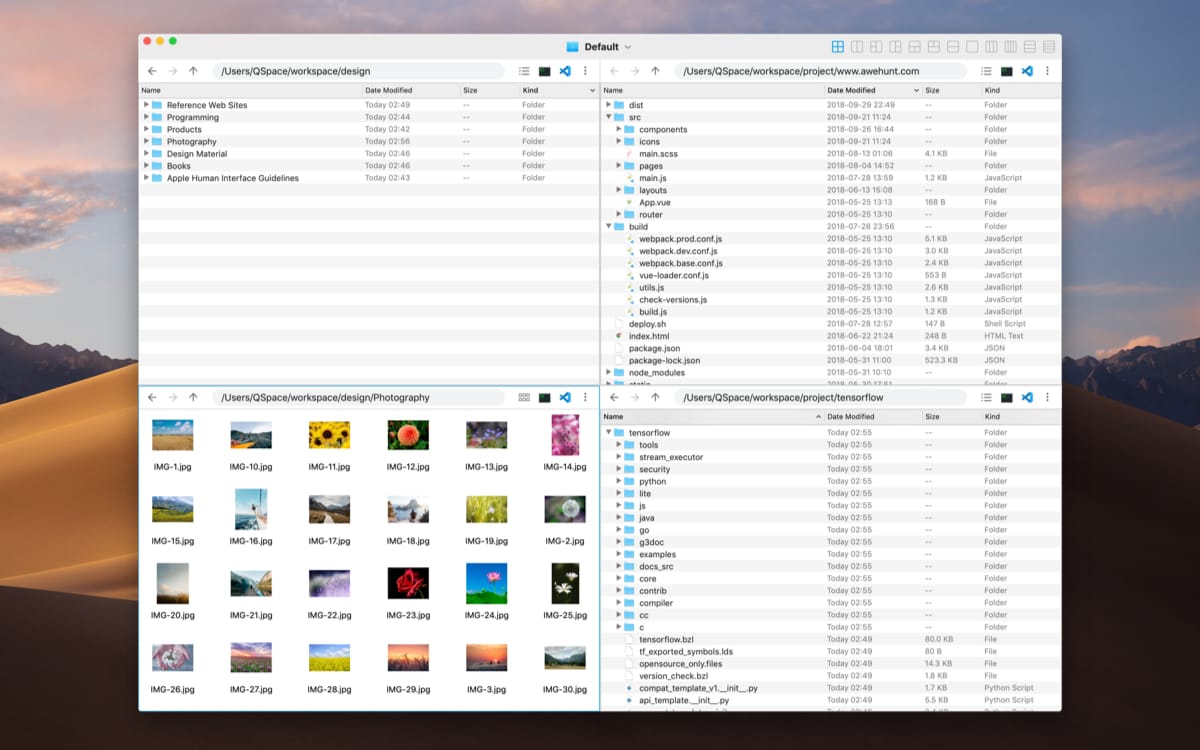
Task: Change view mode in tensorflow pane
Action: point(986,397)
